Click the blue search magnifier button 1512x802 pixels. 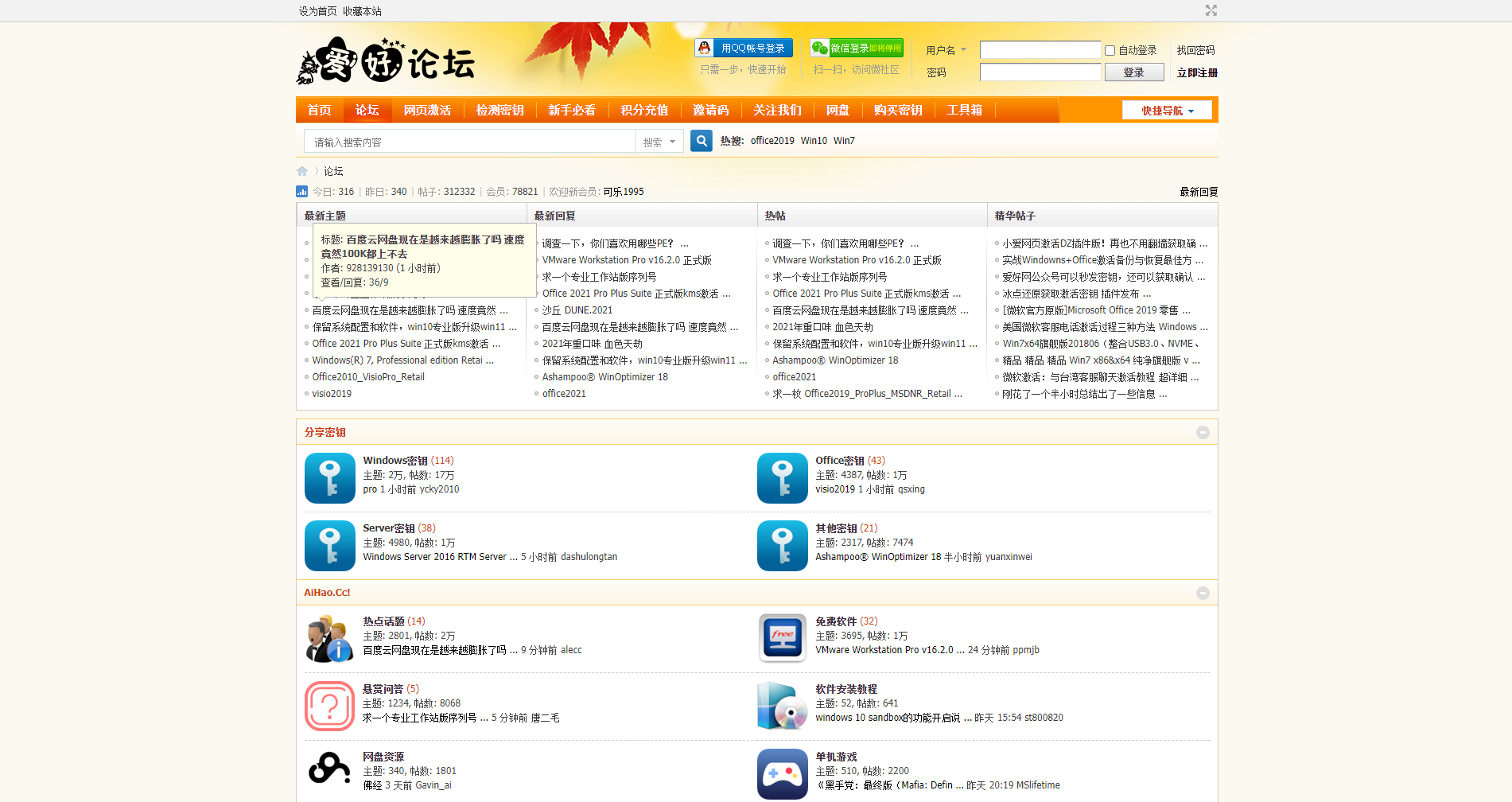pyautogui.click(x=701, y=141)
